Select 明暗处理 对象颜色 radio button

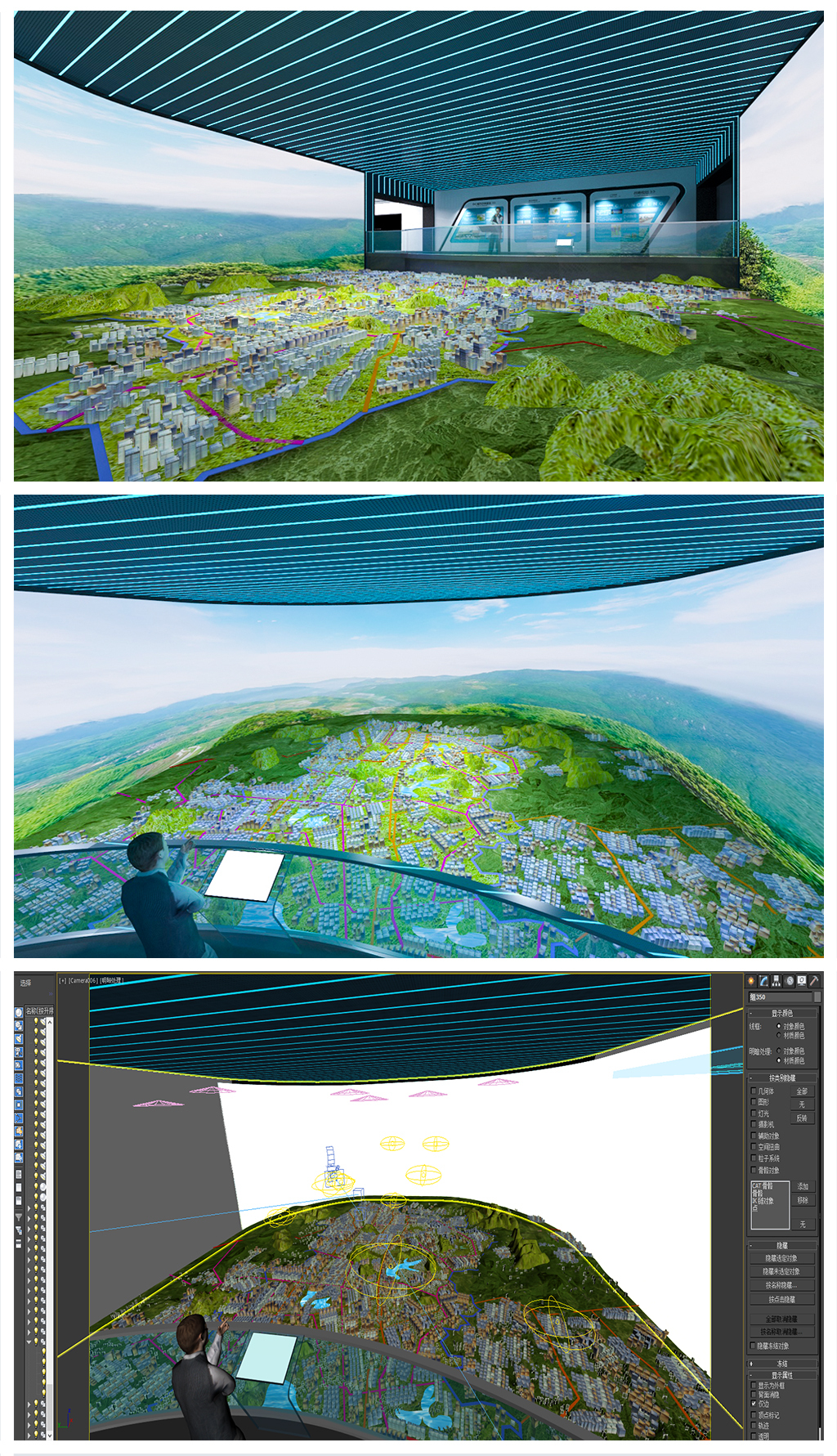point(779,1051)
